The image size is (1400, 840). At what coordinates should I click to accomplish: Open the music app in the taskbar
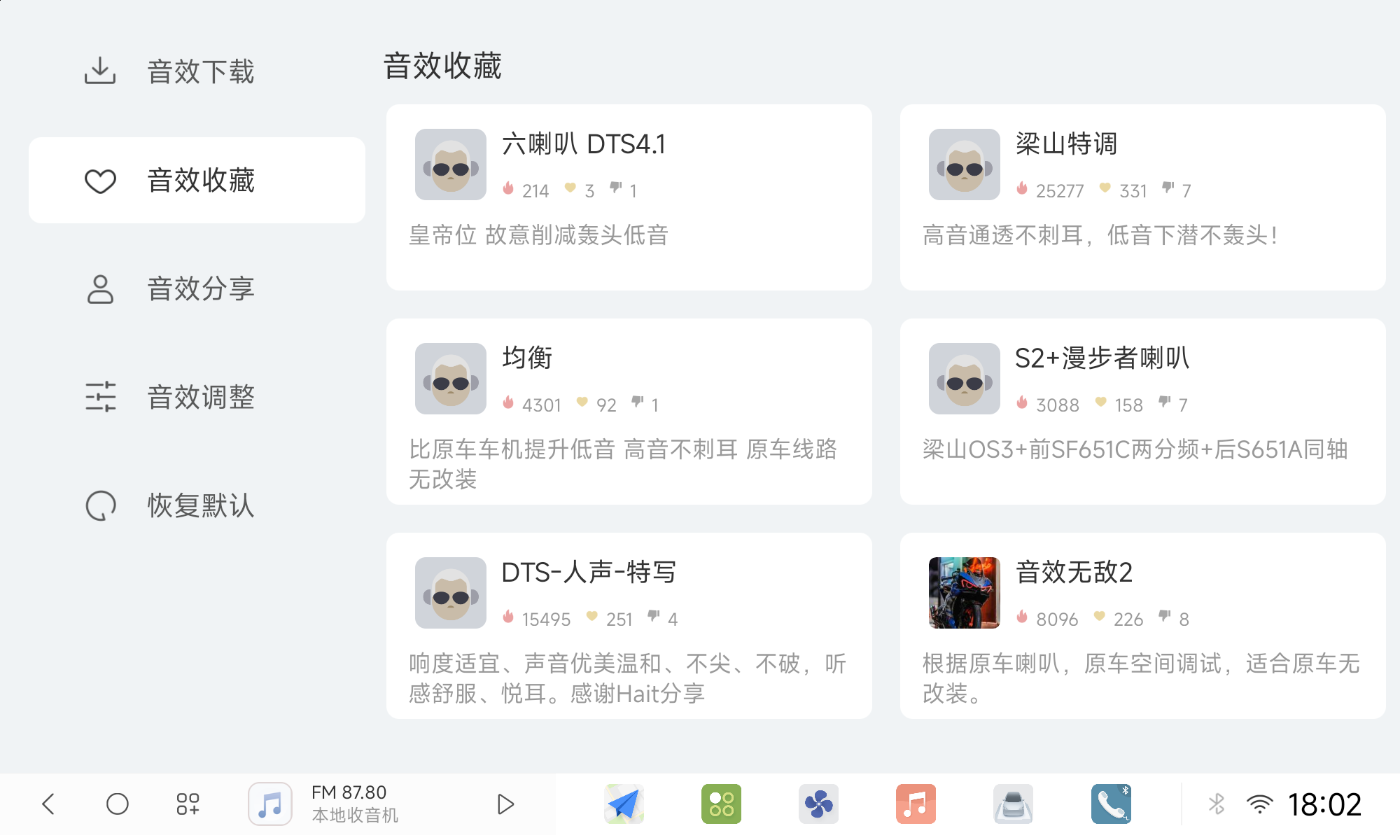(x=914, y=804)
